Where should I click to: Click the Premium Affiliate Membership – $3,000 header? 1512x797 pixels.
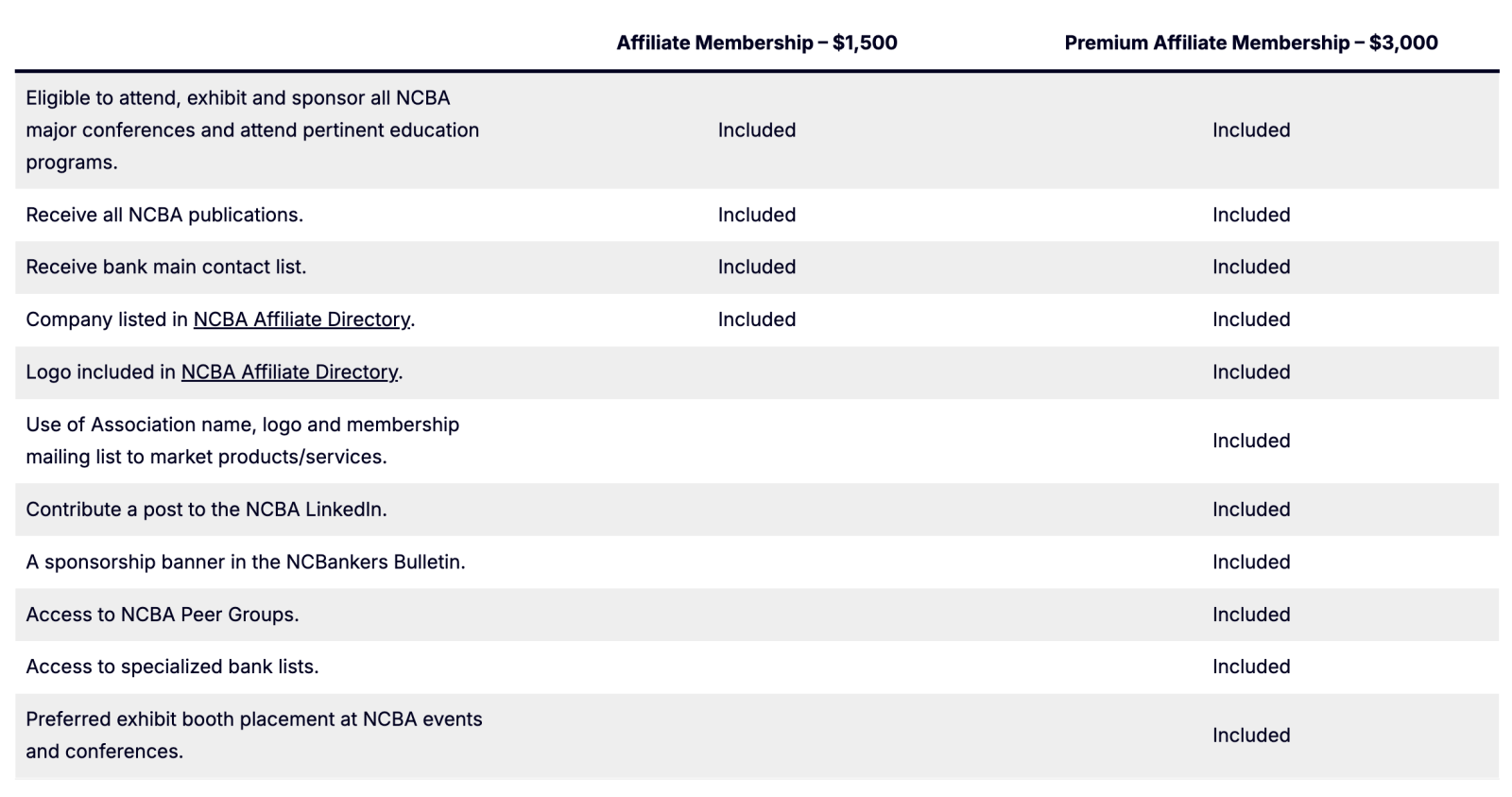tap(1250, 43)
